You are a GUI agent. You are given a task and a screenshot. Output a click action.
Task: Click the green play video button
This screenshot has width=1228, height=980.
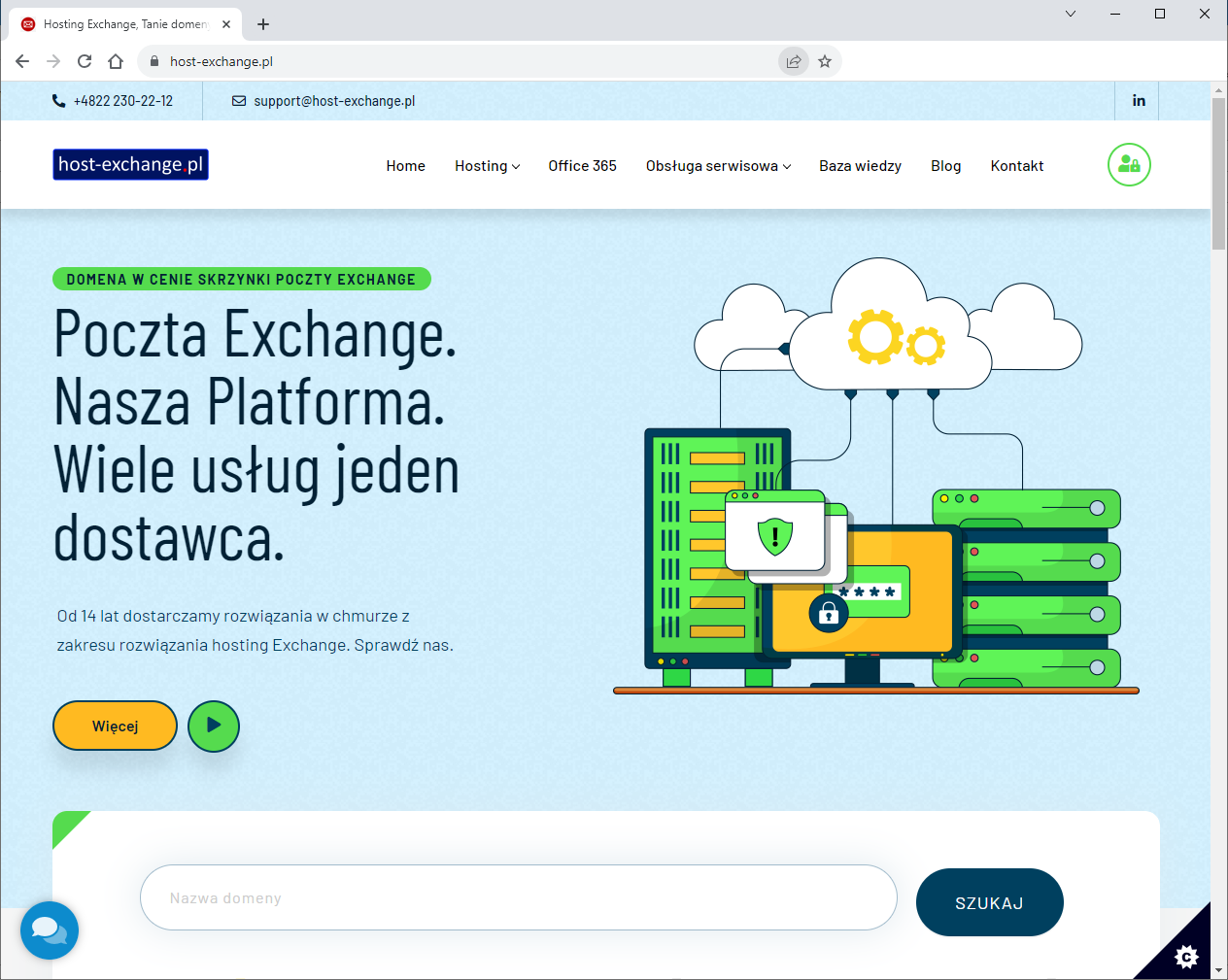point(214,727)
